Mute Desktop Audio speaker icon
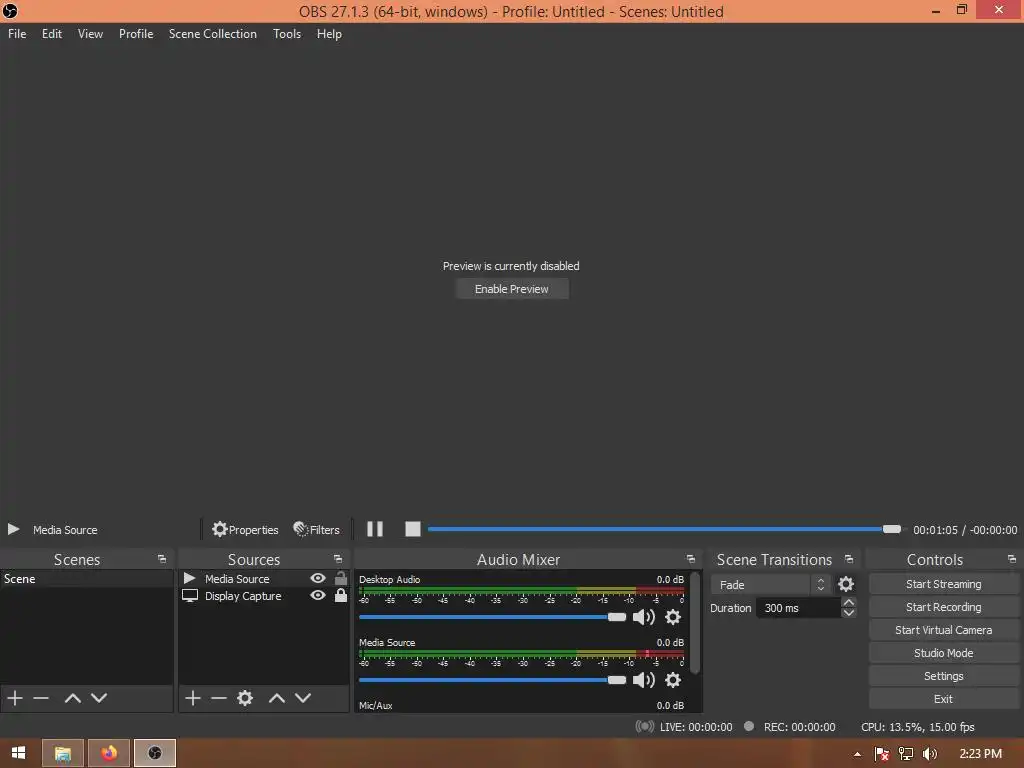1024x768 pixels. pyautogui.click(x=643, y=617)
